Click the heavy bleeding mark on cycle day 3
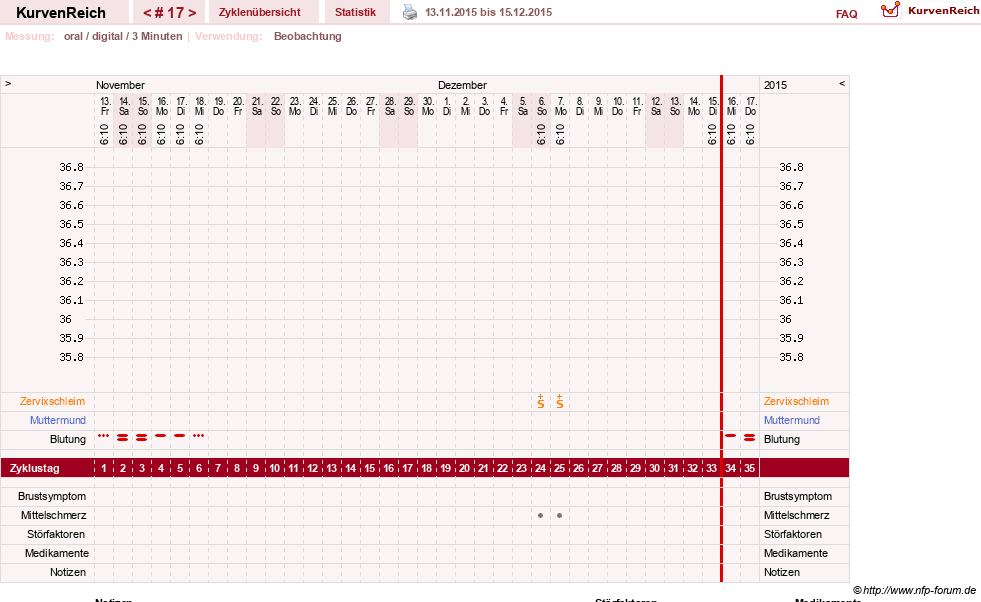The height and width of the screenshot is (602, 981). tap(141, 437)
